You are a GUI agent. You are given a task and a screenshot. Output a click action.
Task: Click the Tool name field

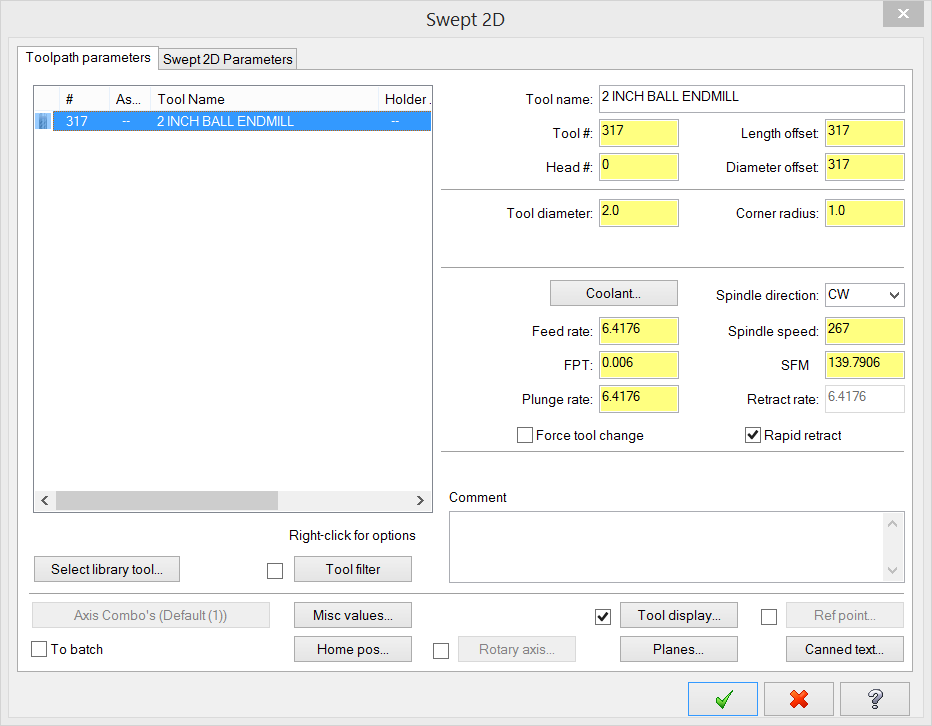tap(751, 99)
